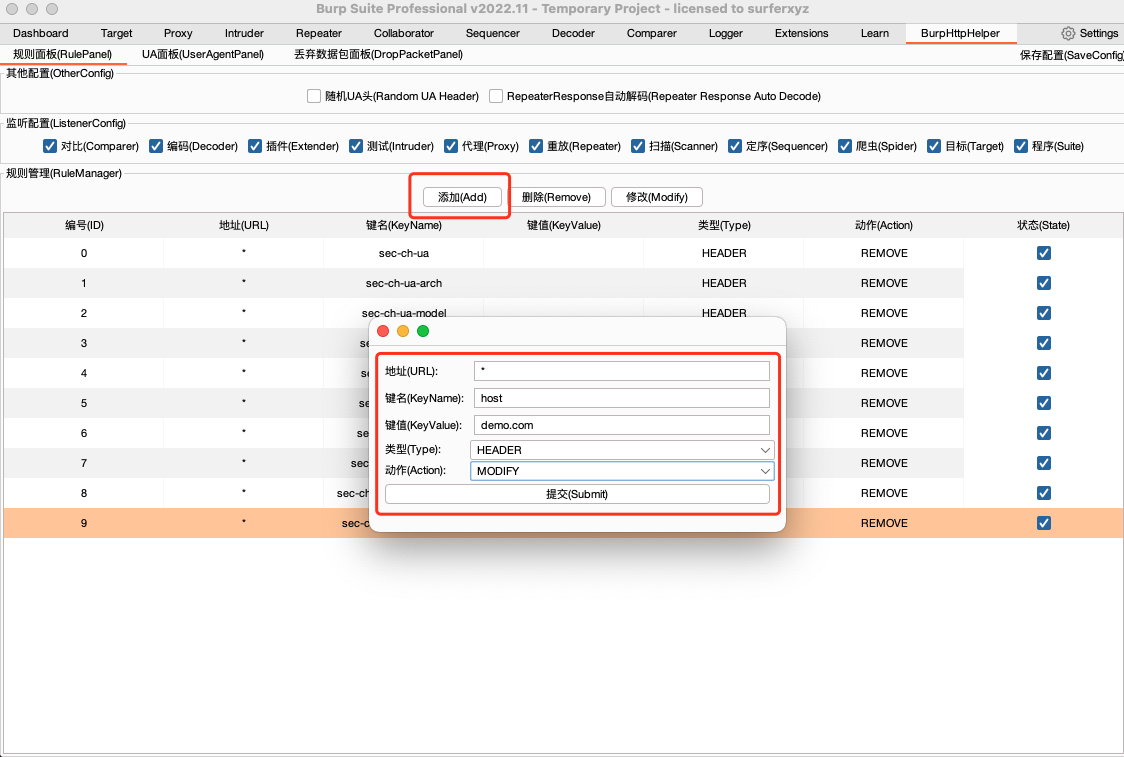
Task: Disable state checkbox for rule 0
Action: pos(1044,253)
